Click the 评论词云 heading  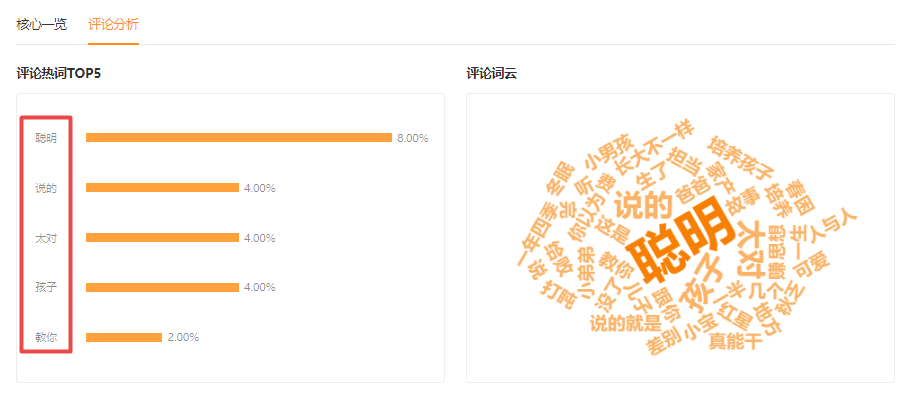(492, 73)
